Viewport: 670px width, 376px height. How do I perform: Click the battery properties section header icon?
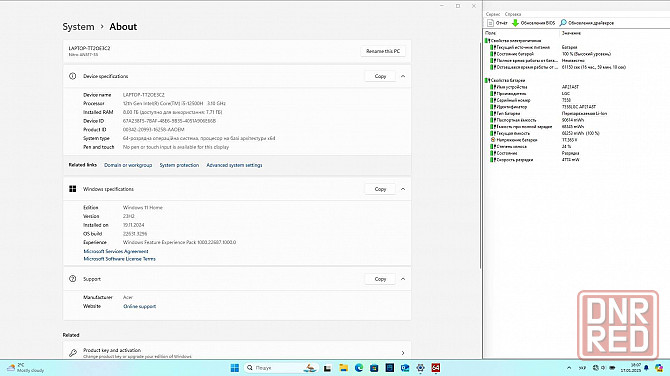pyautogui.click(x=488, y=80)
